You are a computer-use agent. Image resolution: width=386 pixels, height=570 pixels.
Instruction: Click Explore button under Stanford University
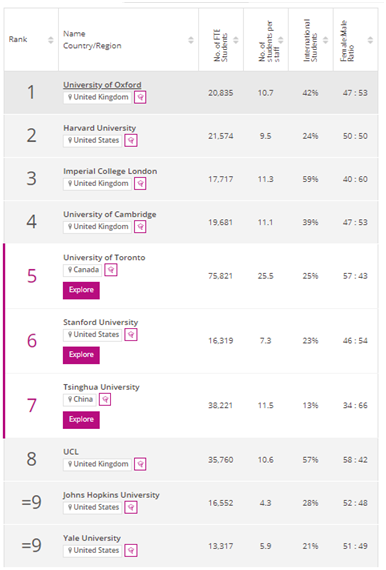click(x=81, y=355)
